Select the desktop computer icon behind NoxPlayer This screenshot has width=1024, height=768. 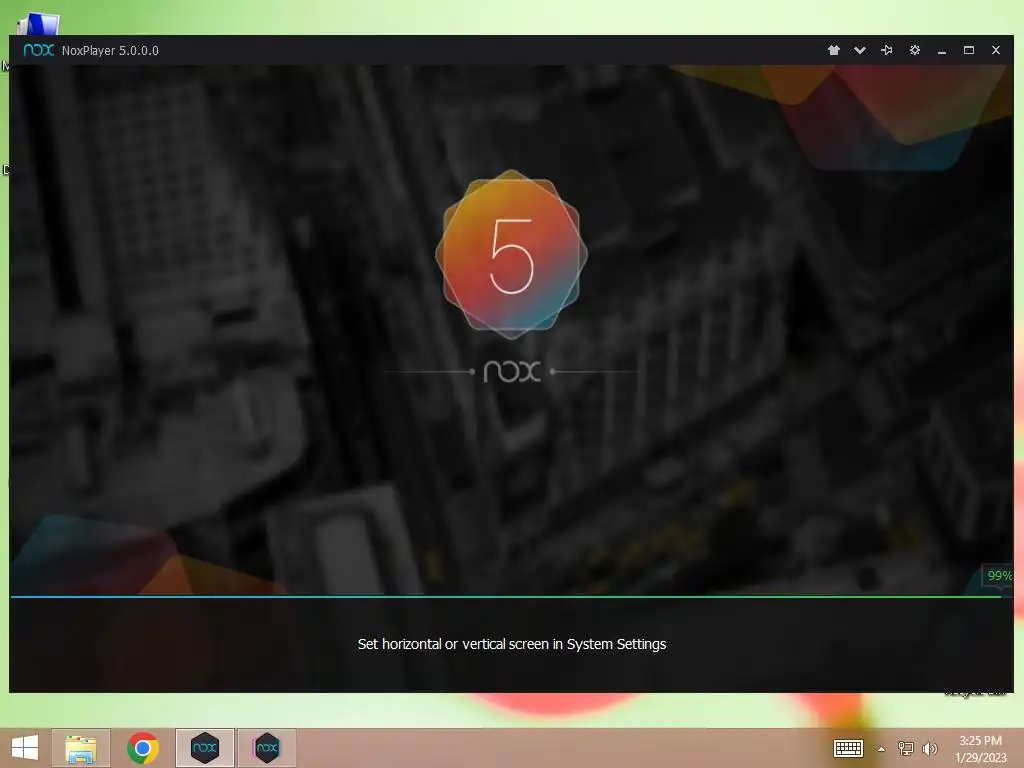click(39, 24)
